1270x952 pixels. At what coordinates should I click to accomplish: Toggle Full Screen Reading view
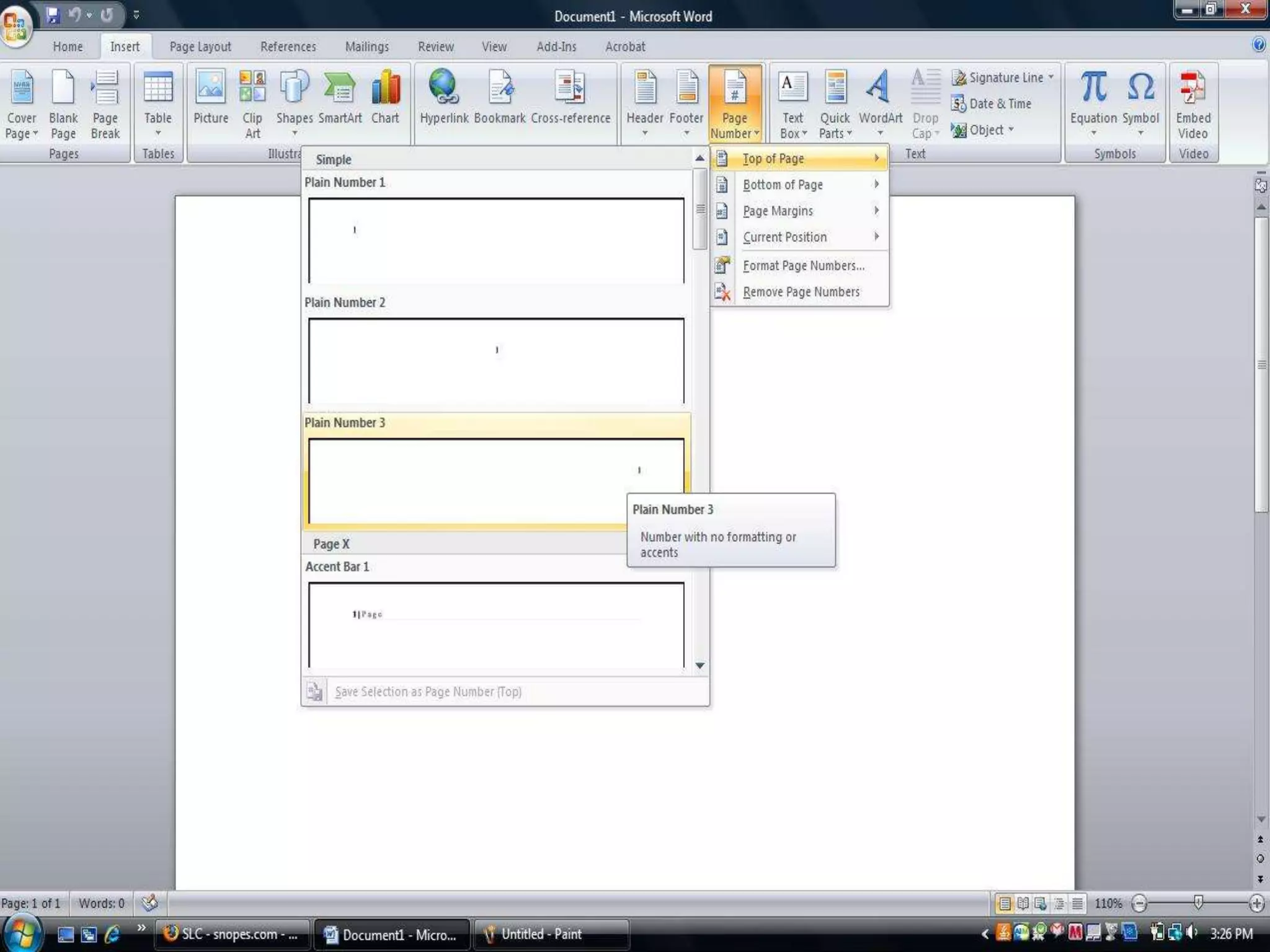pos(1023,904)
